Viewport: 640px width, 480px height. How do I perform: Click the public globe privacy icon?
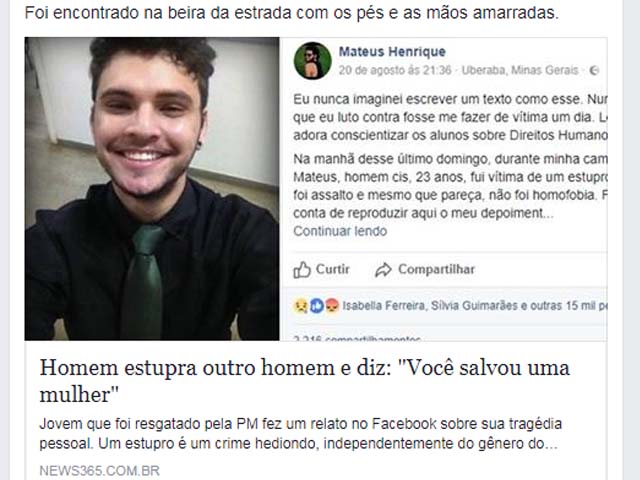[x=594, y=71]
